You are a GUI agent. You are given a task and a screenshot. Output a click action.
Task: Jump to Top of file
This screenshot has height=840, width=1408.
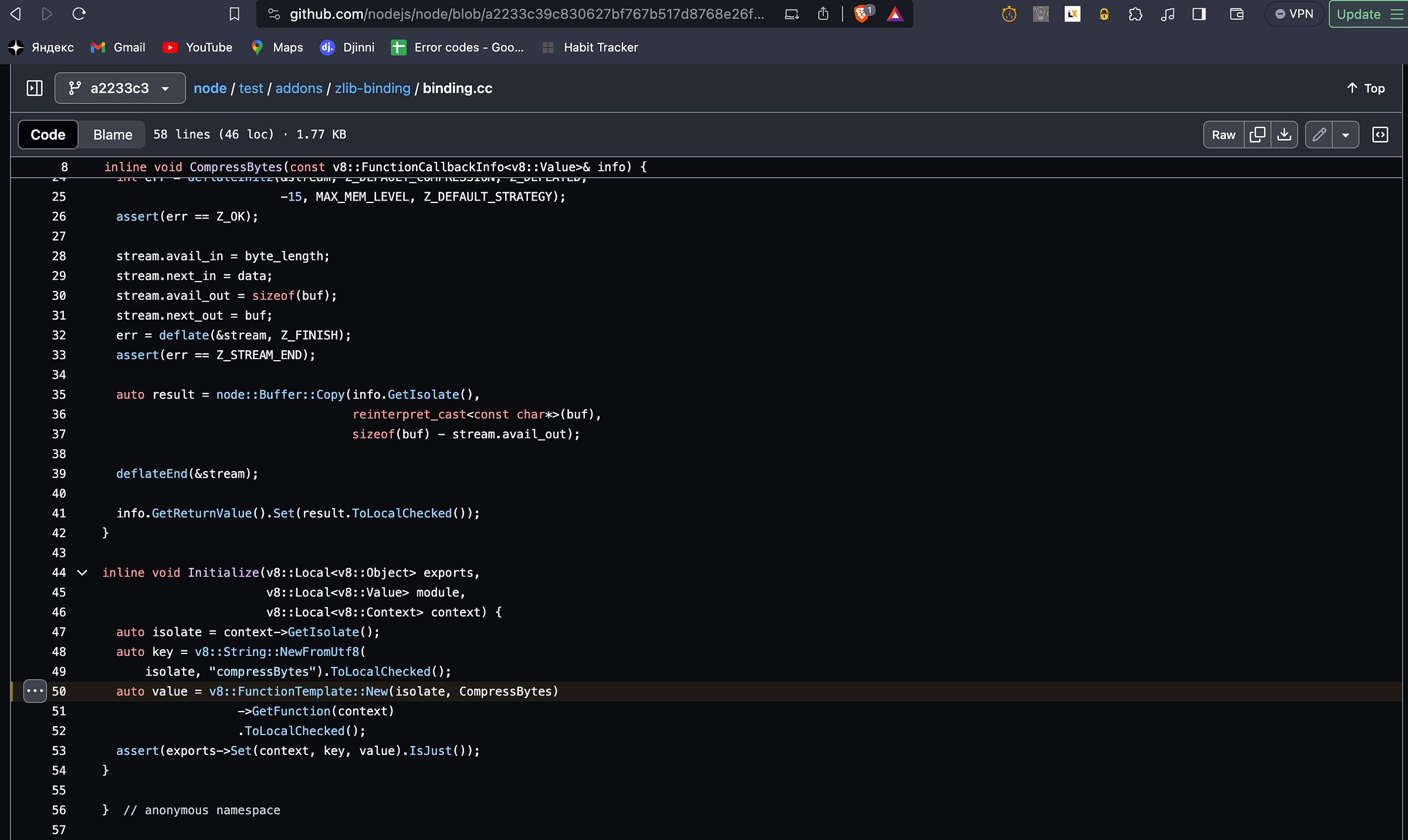[1366, 88]
